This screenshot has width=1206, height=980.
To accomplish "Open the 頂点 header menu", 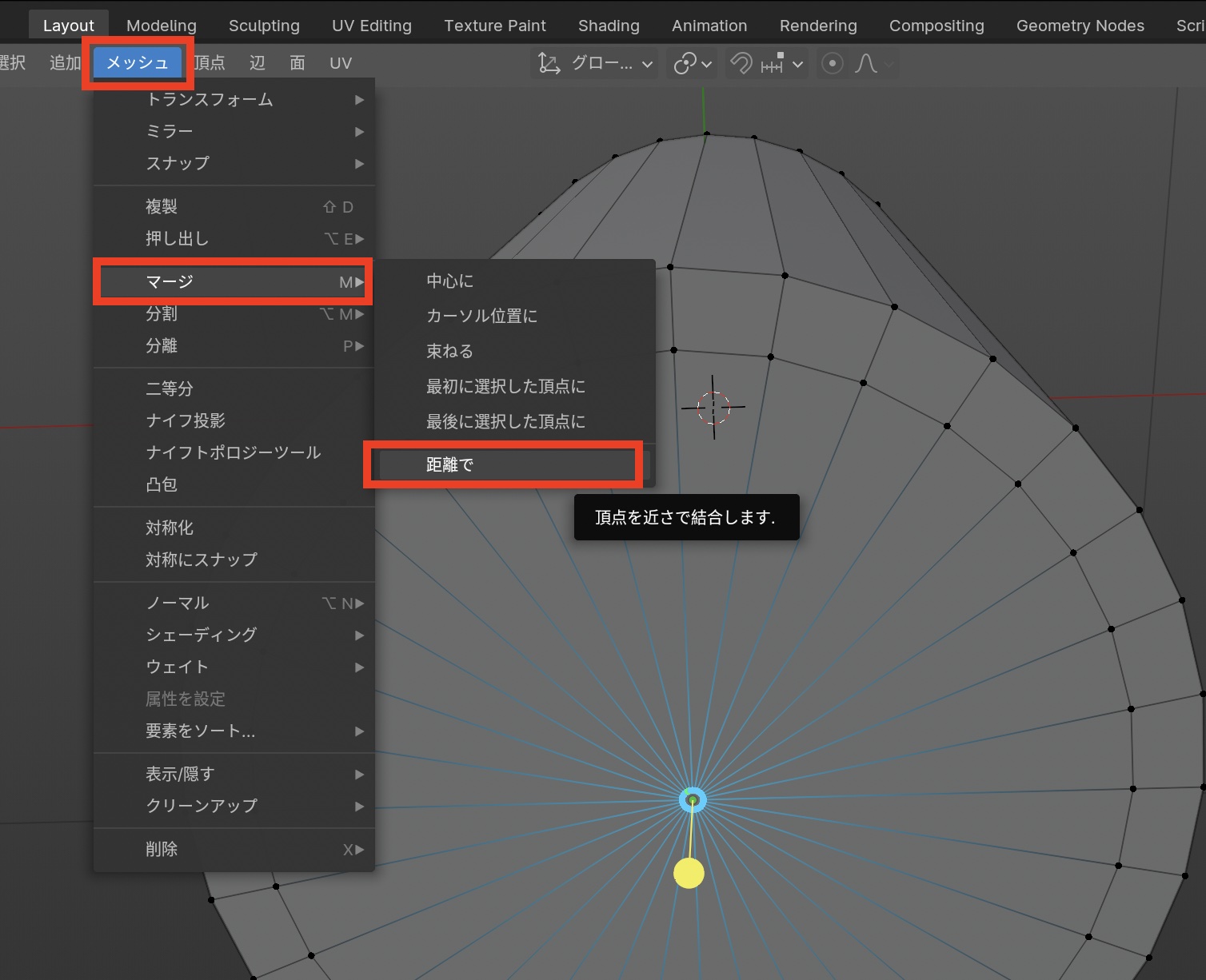I will point(210,62).
